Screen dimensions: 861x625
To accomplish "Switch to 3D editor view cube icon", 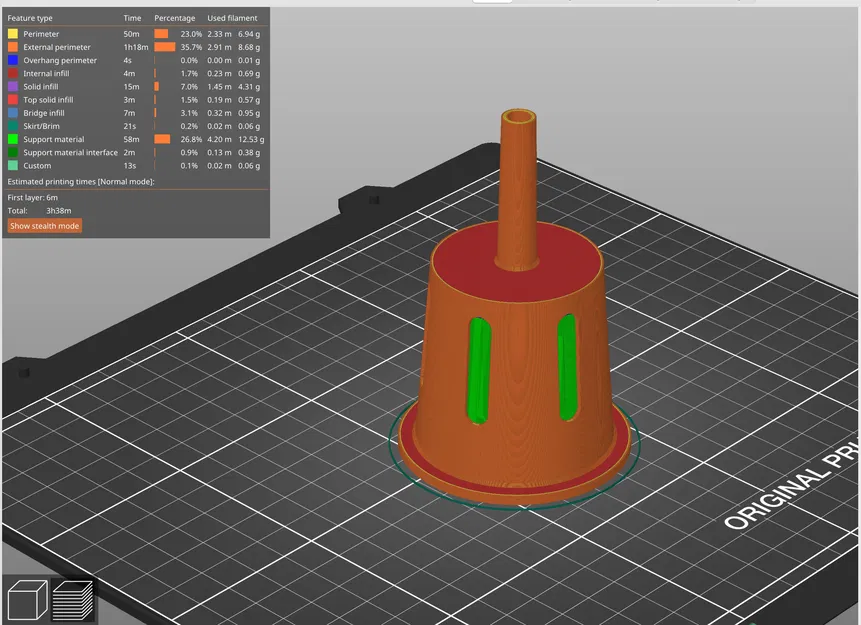I will [27, 600].
